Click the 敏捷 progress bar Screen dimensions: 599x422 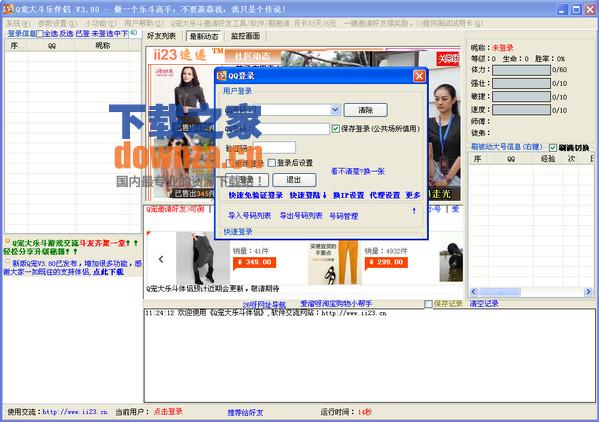point(521,97)
